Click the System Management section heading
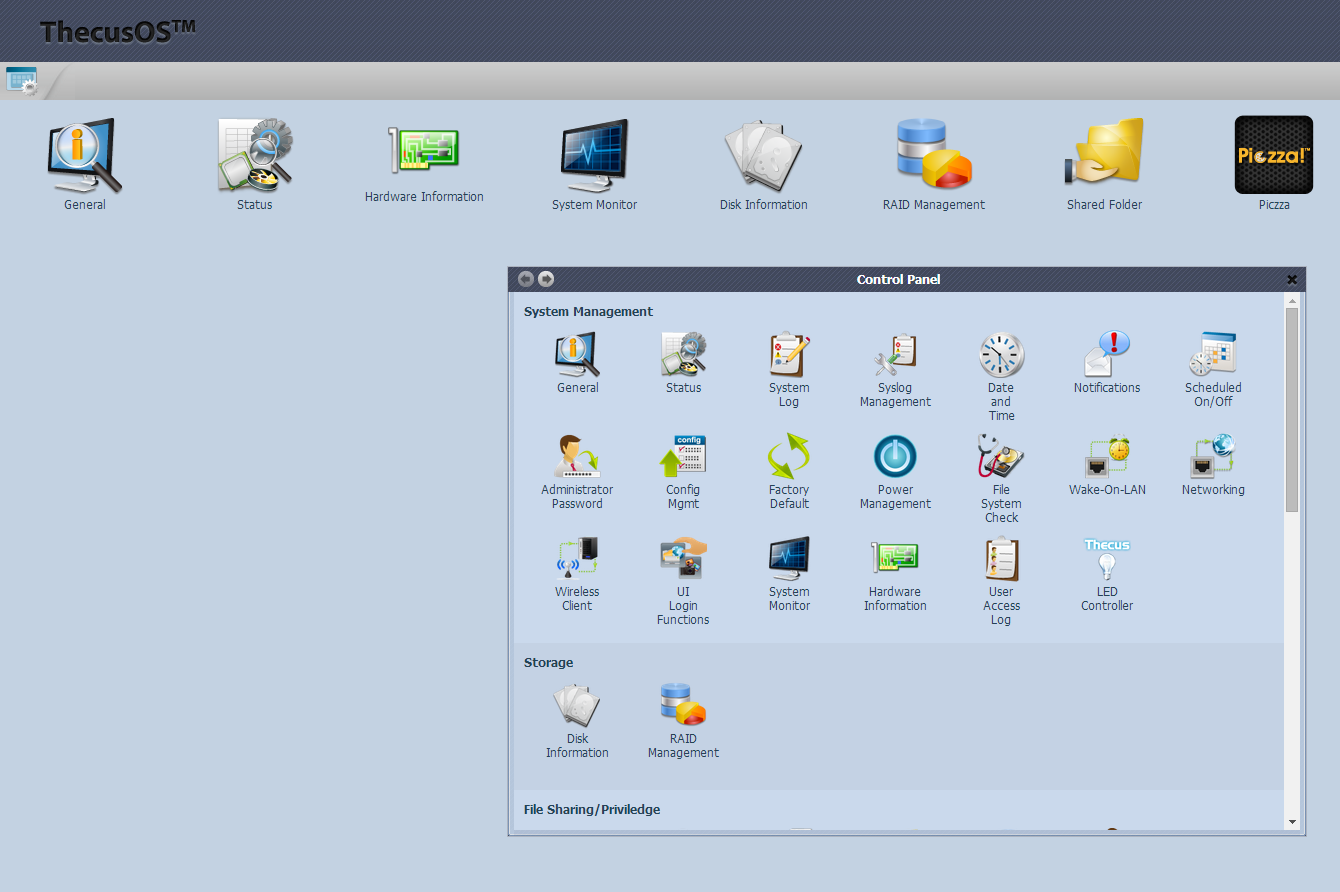1340x892 pixels. click(x=588, y=312)
